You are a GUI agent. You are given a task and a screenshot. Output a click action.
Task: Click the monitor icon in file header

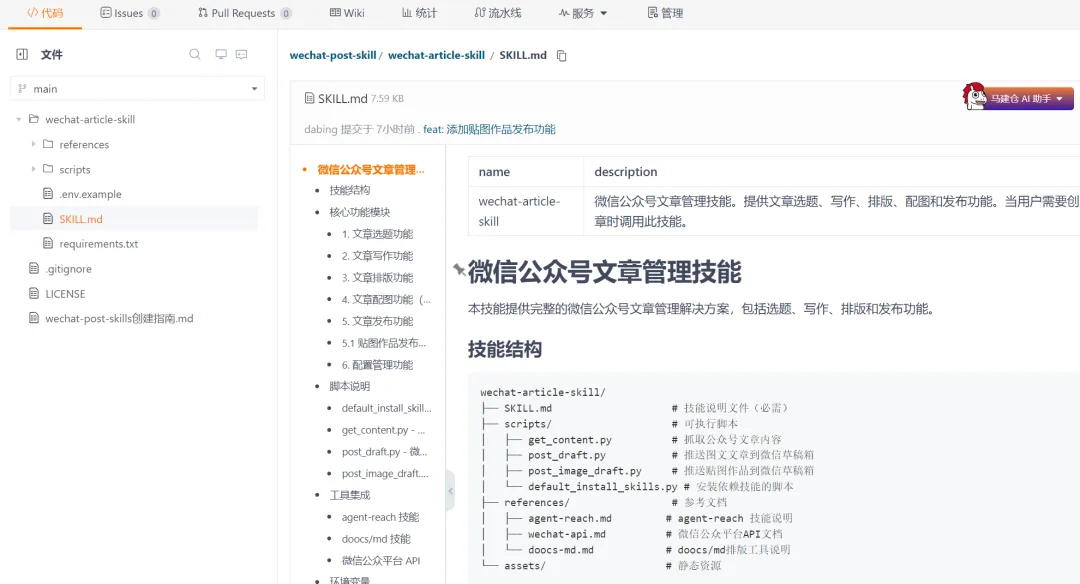pyautogui.click(x=221, y=54)
